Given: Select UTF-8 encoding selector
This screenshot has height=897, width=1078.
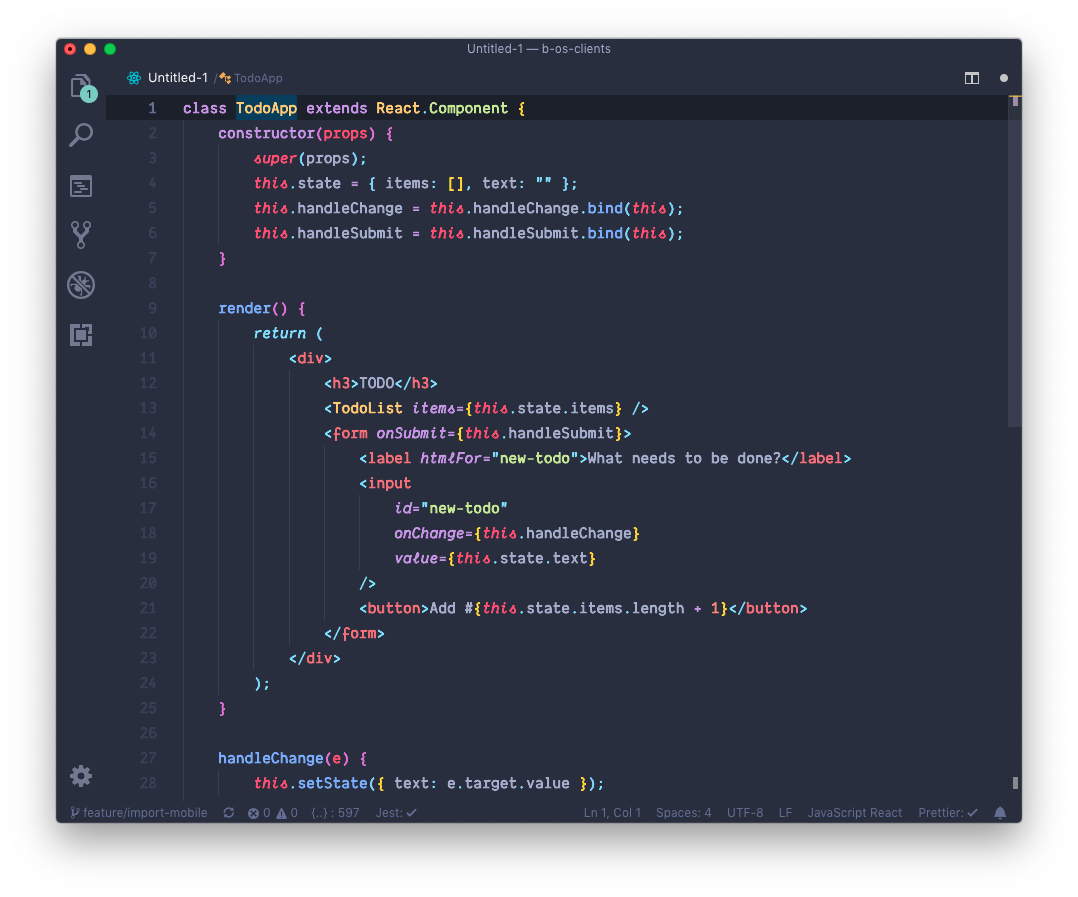Looking at the screenshot, I should [x=745, y=813].
